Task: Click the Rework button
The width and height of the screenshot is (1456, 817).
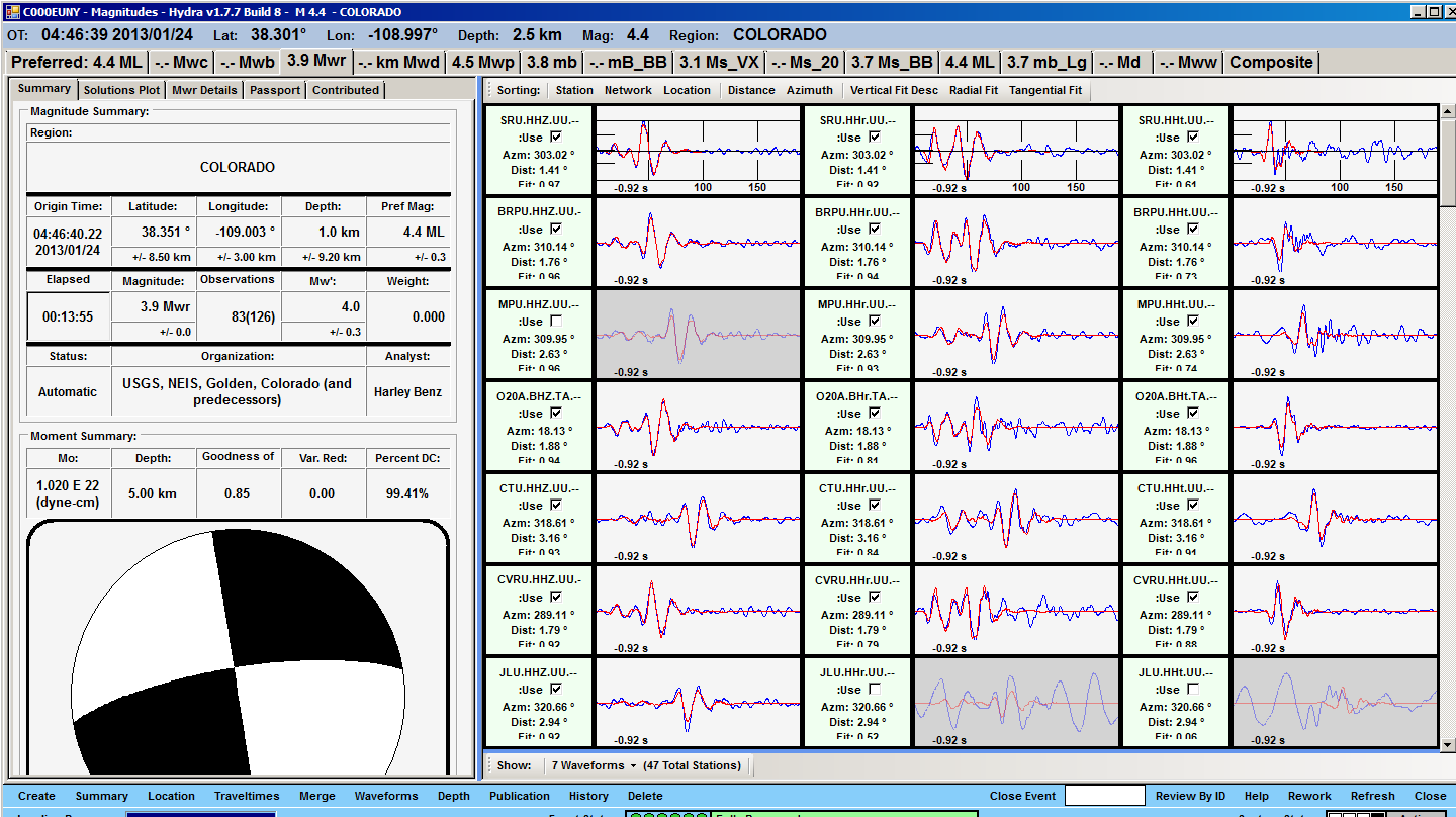Action: coord(1309,796)
